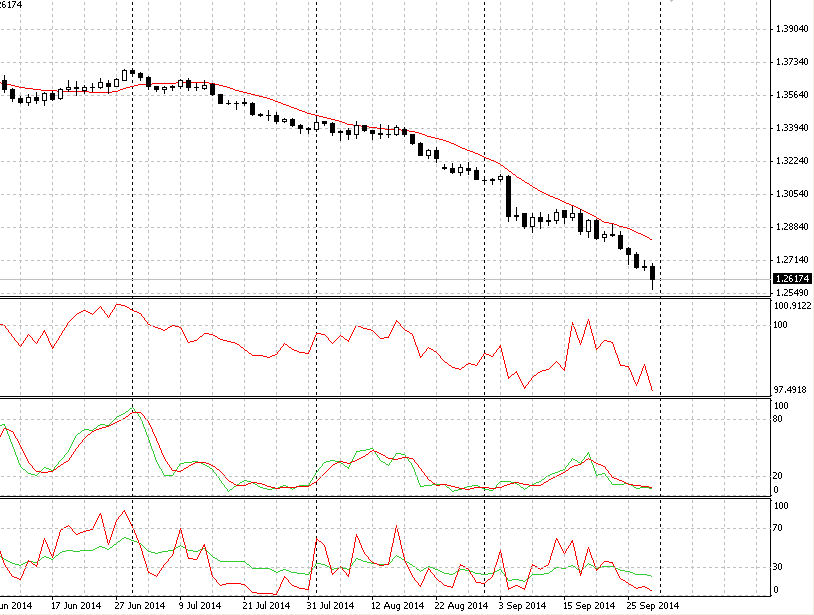This screenshot has height=615, width=814.
Task: Click the 17 Jun 2014 date label
Action: [76, 606]
